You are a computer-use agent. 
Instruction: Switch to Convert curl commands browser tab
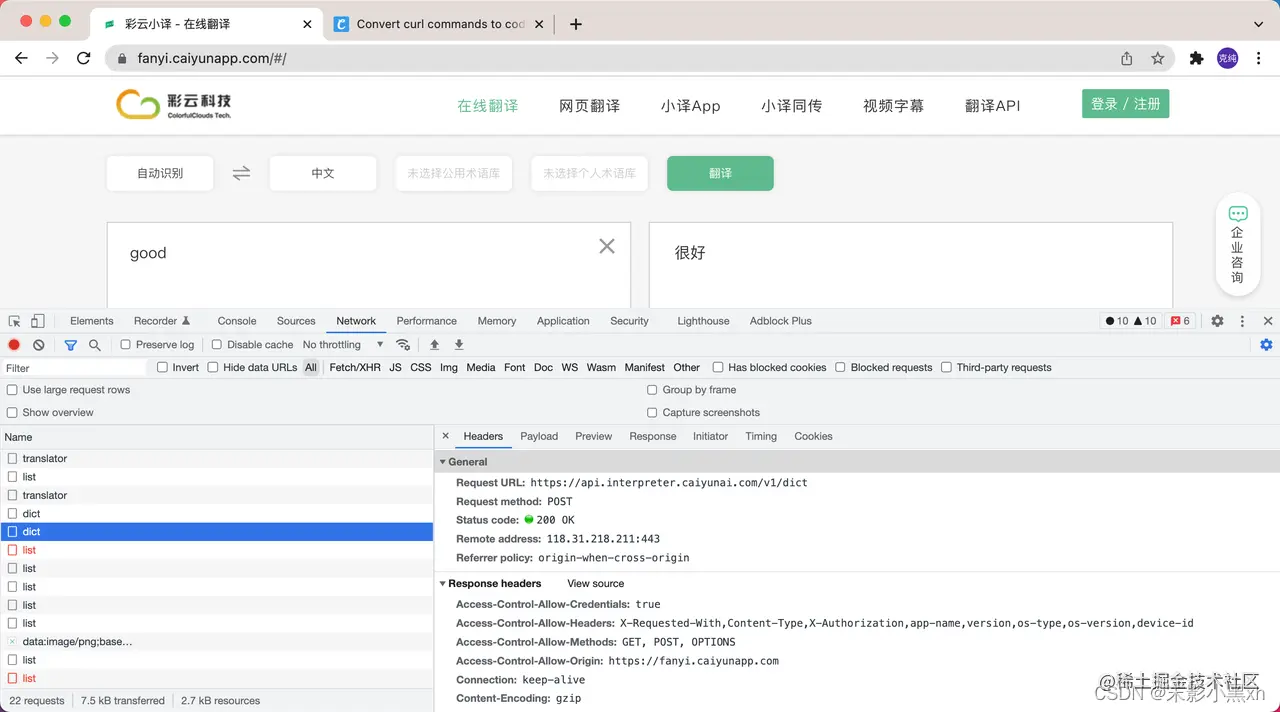[x=440, y=24]
